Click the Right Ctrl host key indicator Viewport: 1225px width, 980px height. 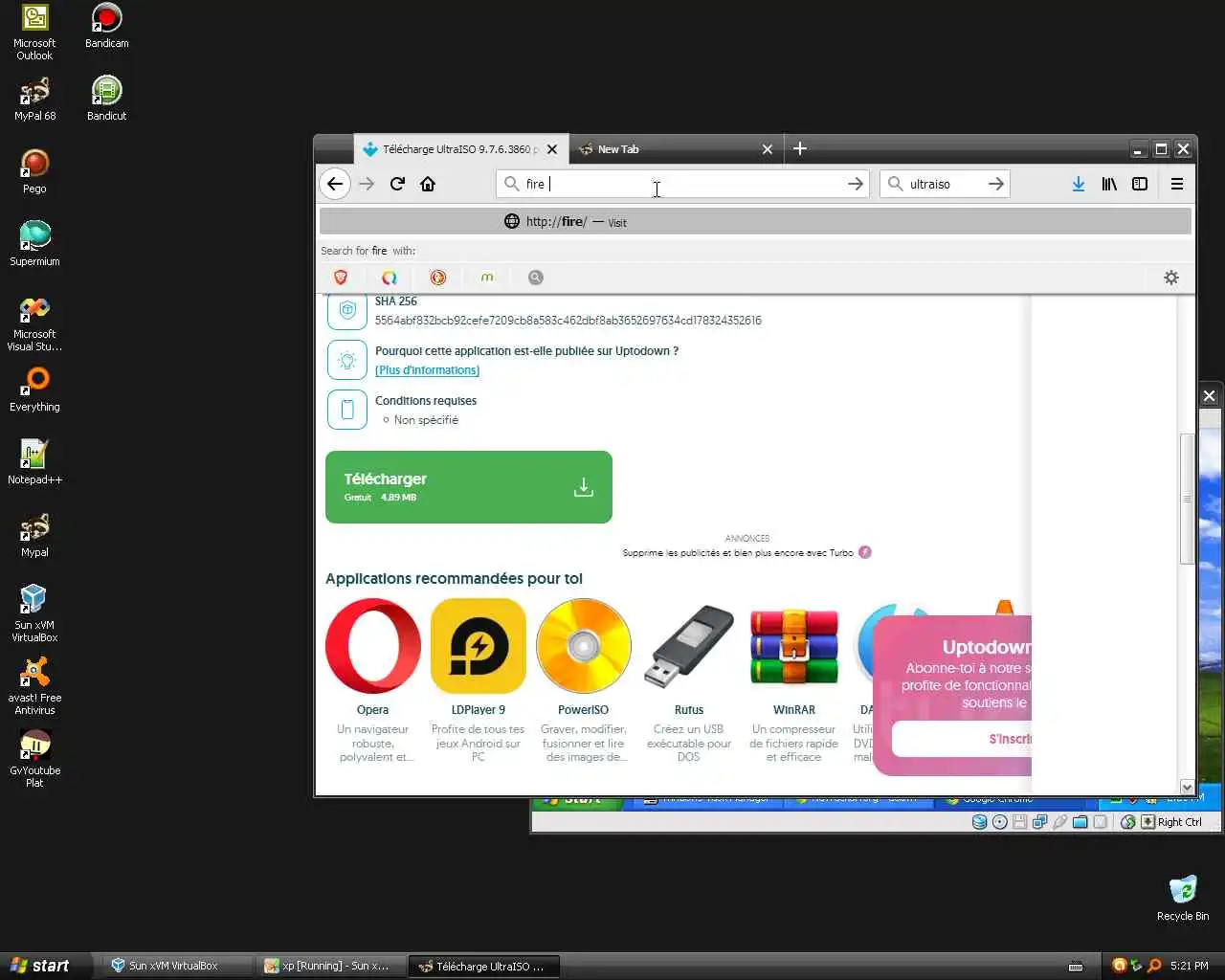click(x=1171, y=822)
